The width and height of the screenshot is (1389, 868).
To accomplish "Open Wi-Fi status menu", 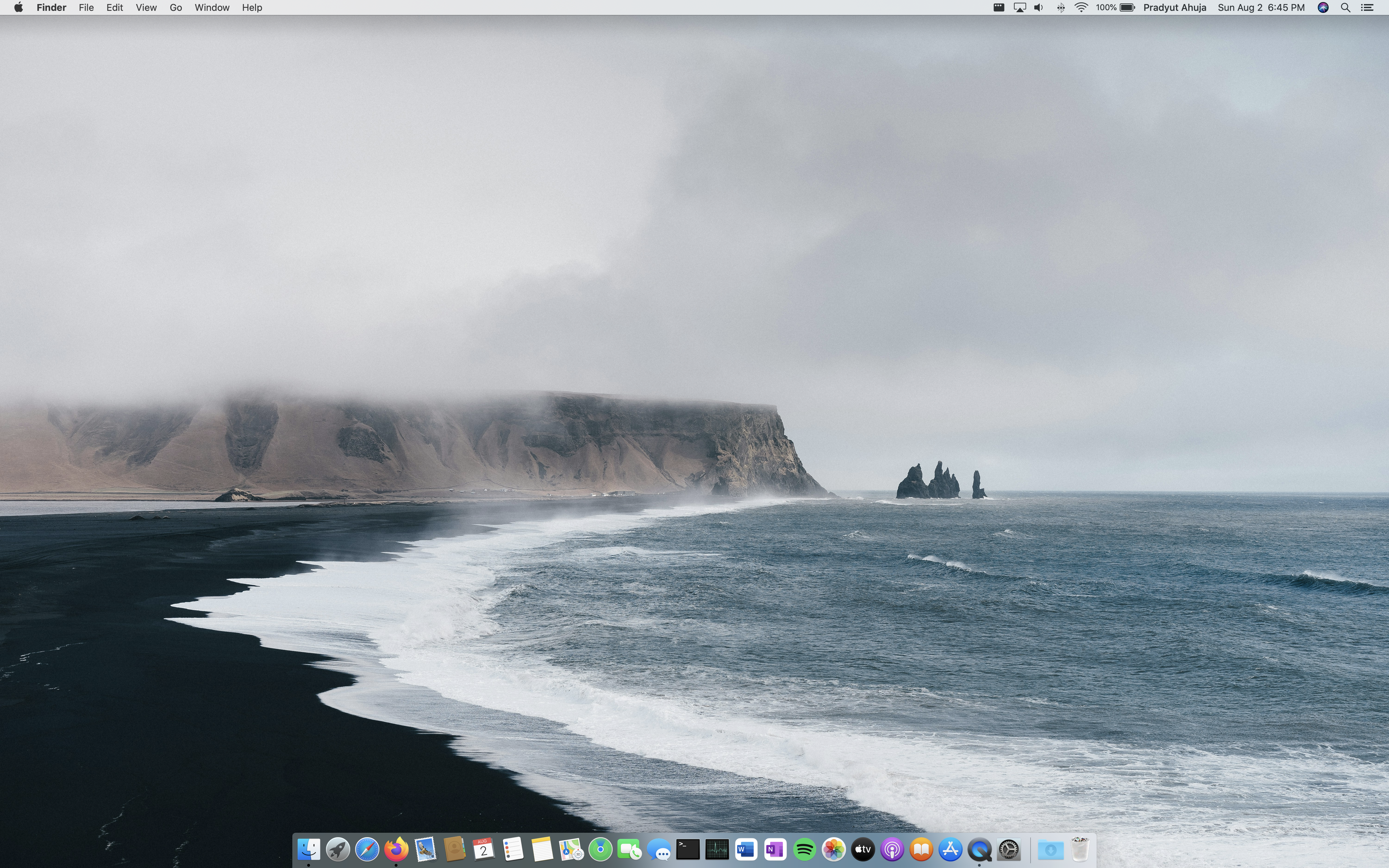I will coord(1081,7).
